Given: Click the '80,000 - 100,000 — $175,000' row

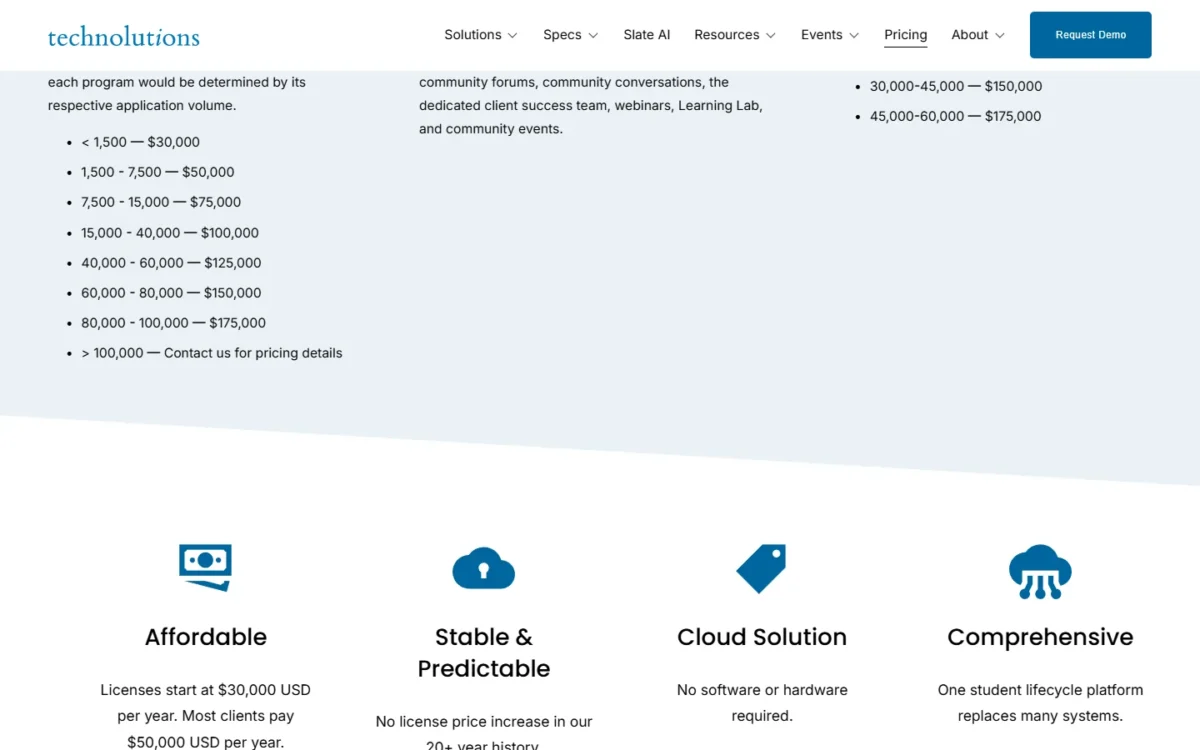Looking at the screenshot, I should [x=174, y=323].
